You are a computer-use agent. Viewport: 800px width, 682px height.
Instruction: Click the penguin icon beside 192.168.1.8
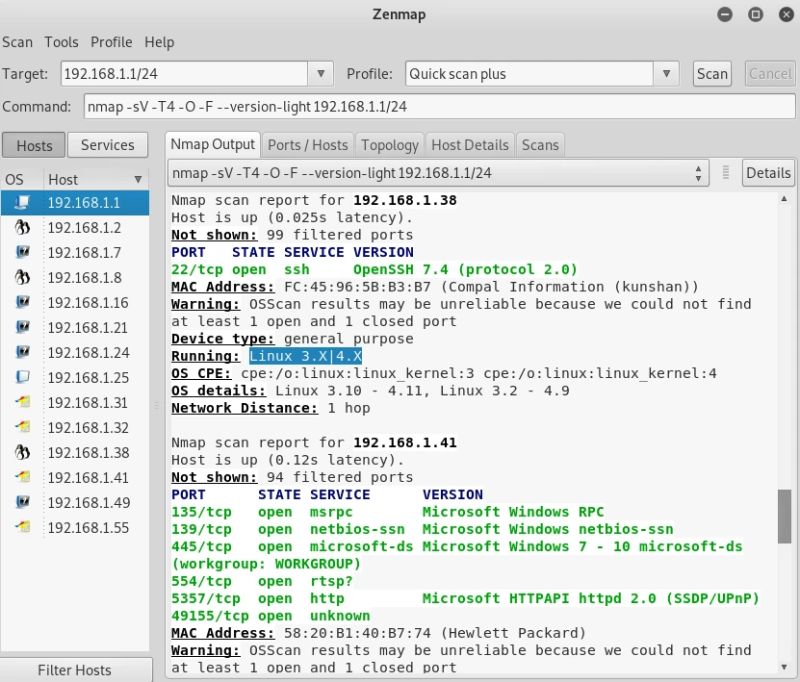[22, 277]
